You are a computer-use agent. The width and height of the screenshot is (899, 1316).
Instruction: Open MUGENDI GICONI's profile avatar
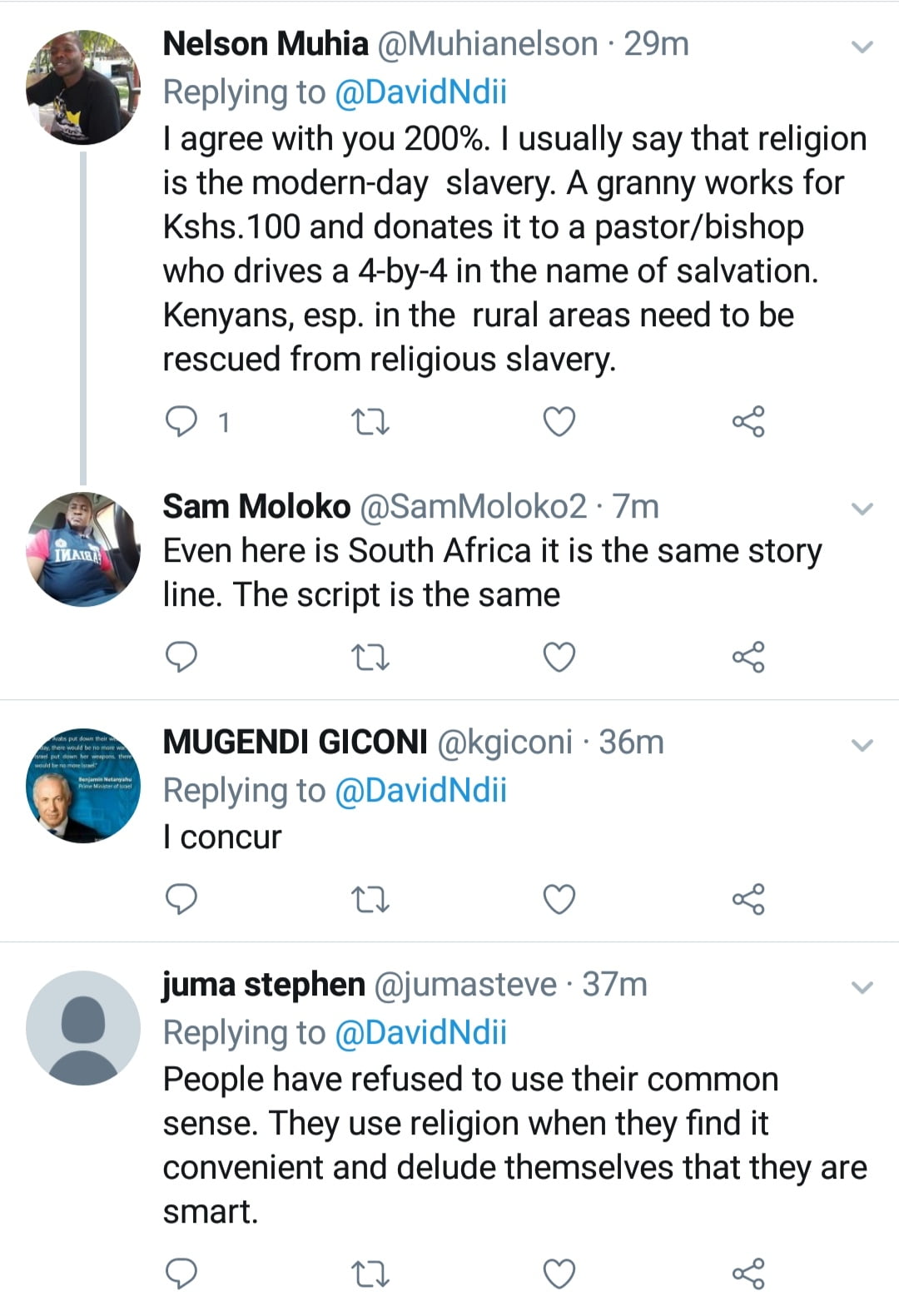click(82, 786)
